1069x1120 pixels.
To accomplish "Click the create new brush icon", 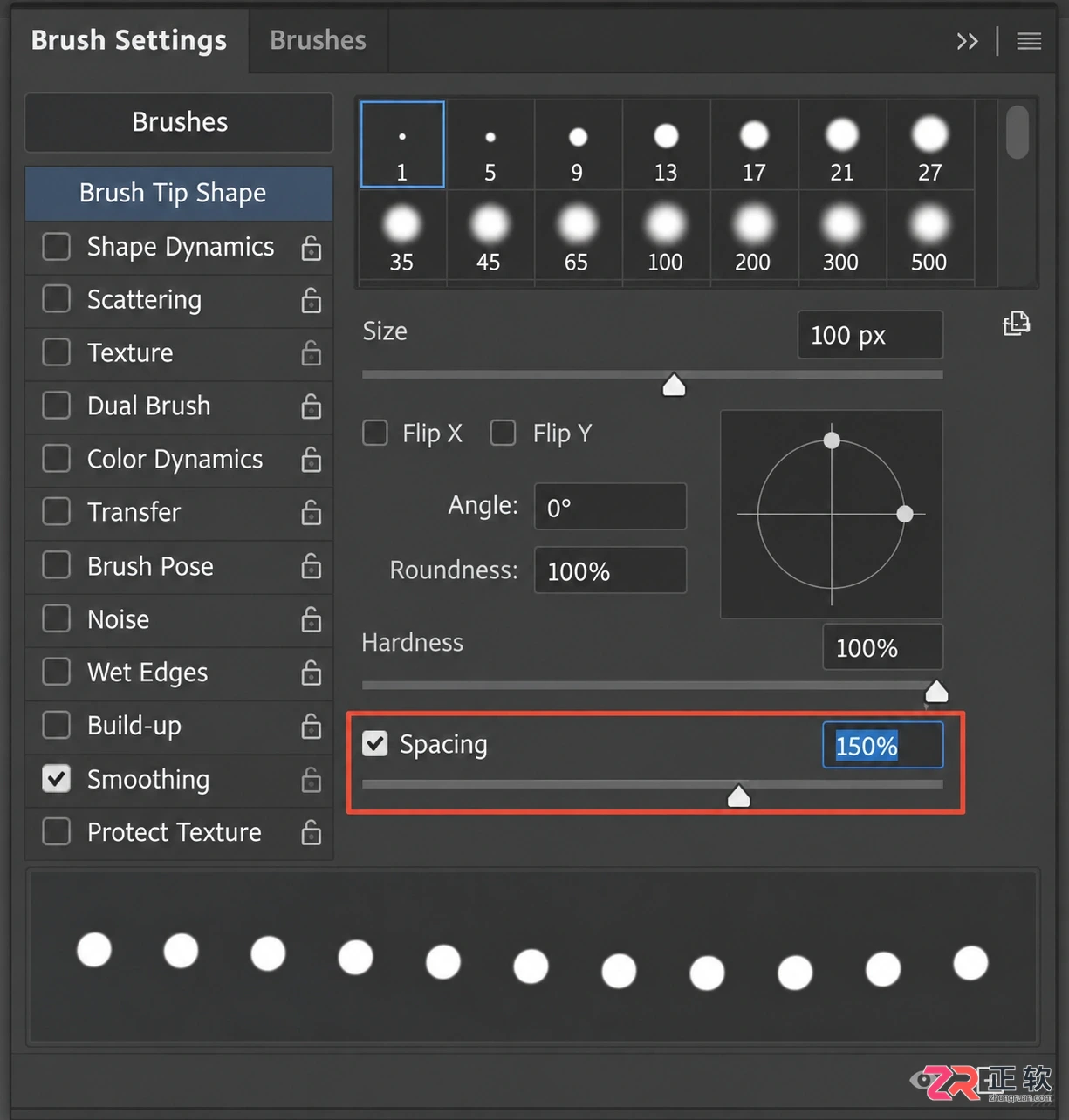I will click(1017, 324).
